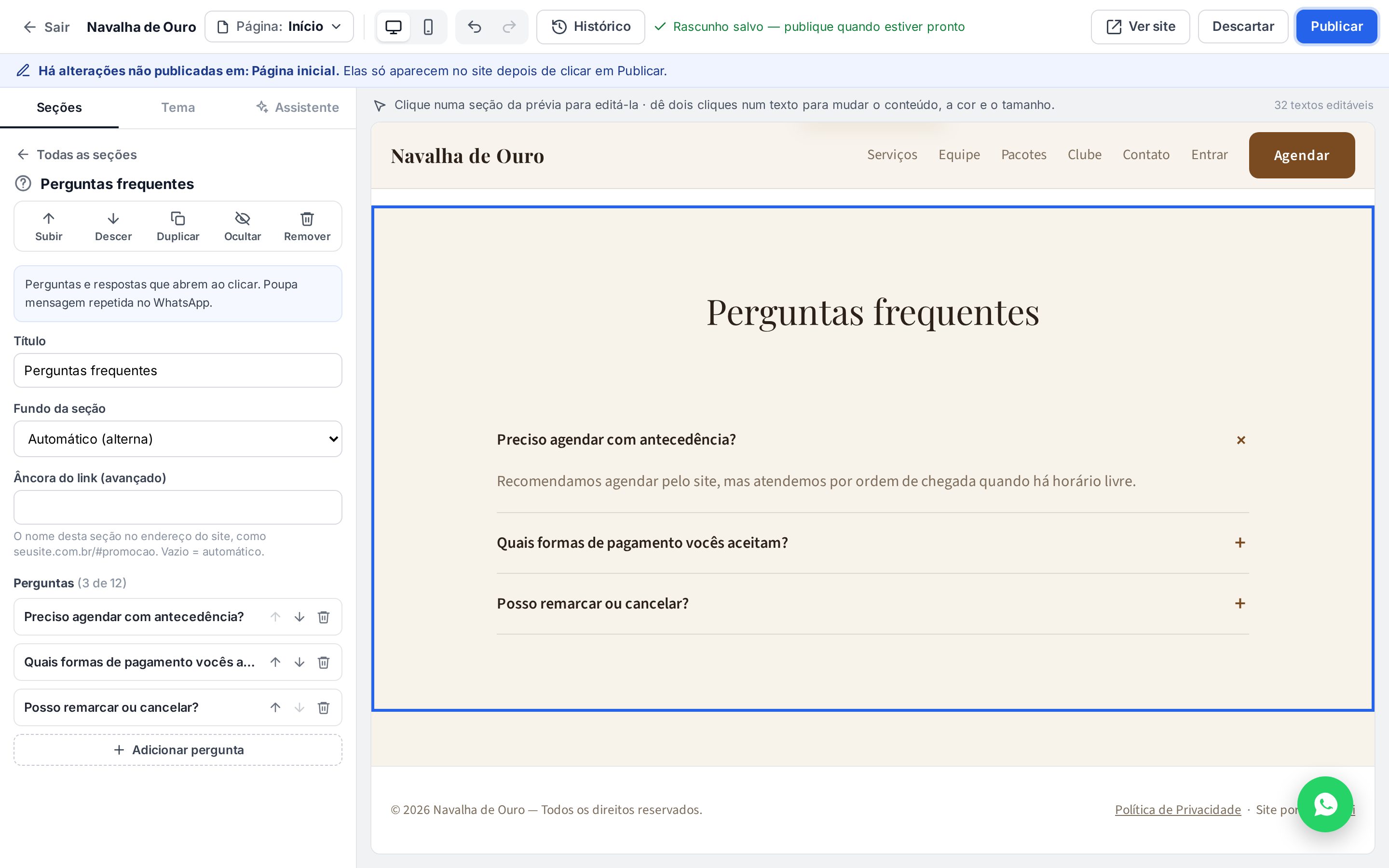Remove the Perguntas frequentes section
1389x868 pixels.
coord(307,226)
